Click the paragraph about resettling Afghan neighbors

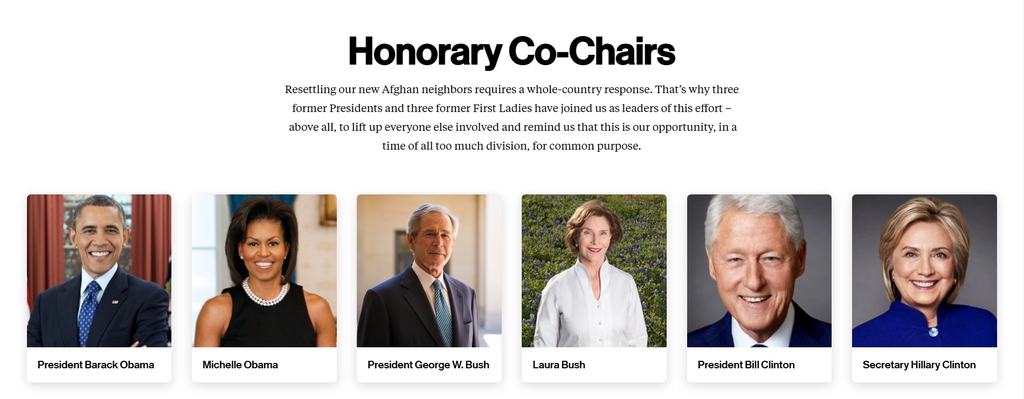[512, 118]
